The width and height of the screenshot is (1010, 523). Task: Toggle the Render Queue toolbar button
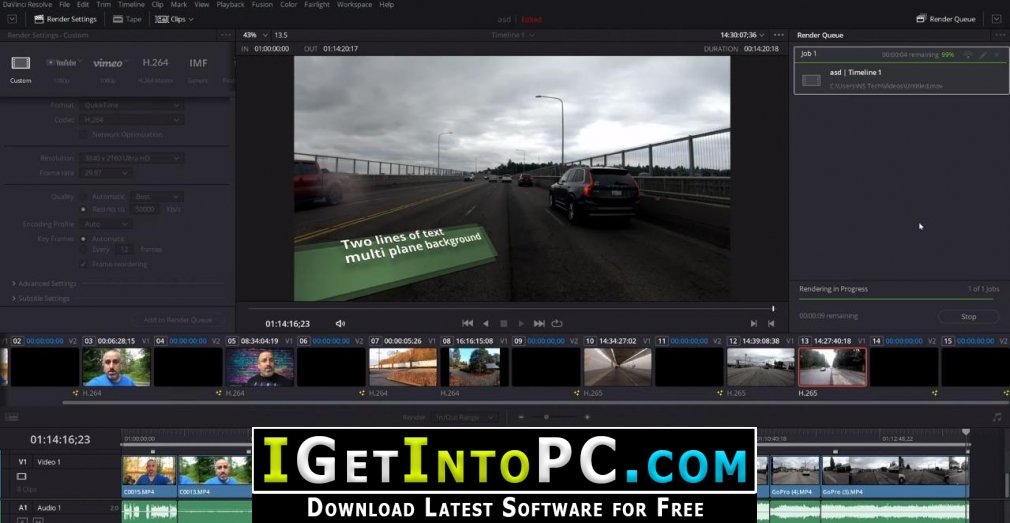click(946, 19)
